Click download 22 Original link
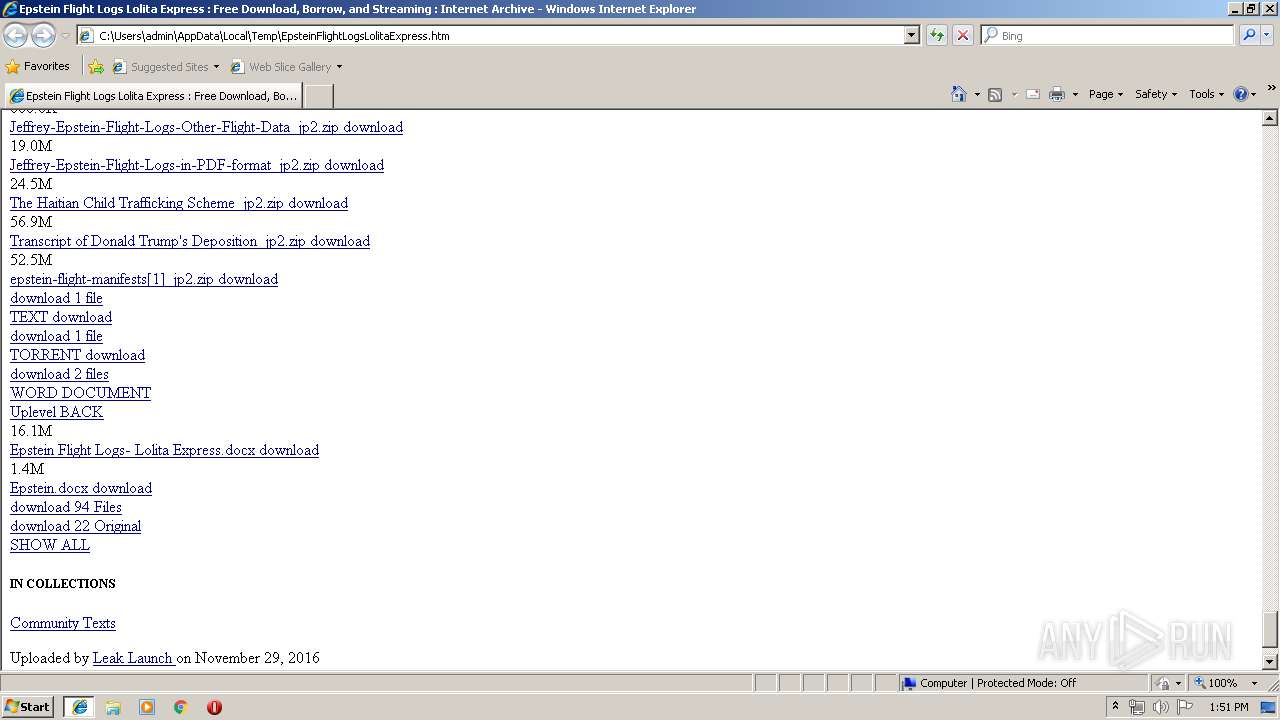This screenshot has height=720, width=1280. 75,526
